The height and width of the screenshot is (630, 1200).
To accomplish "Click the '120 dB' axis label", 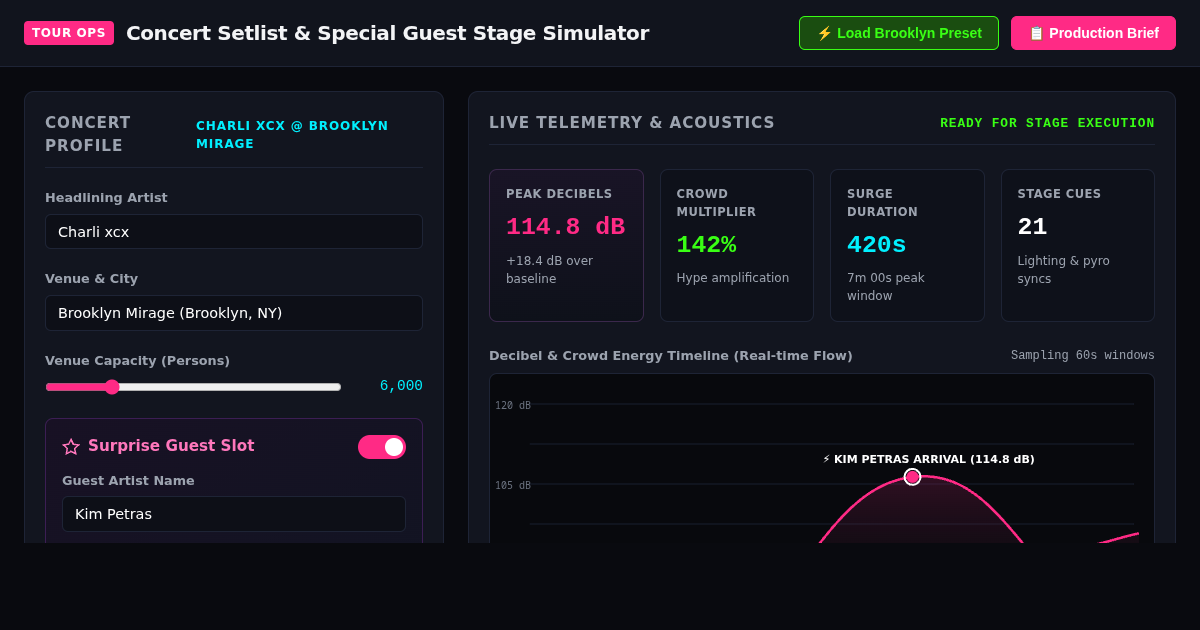I will (513, 405).
